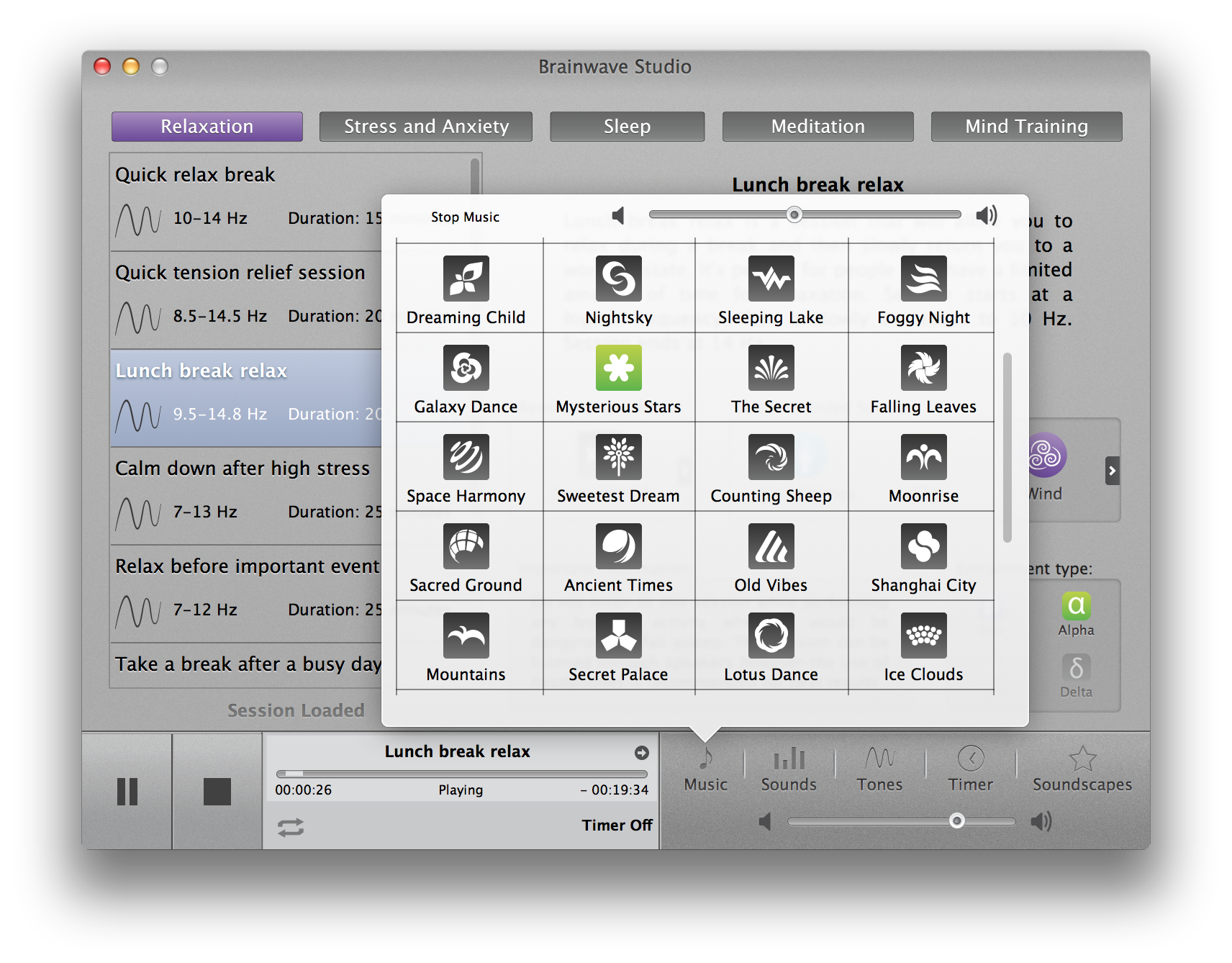The image size is (1232, 963).
Task: Mute music using popup low-volume speaker
Action: click(617, 215)
